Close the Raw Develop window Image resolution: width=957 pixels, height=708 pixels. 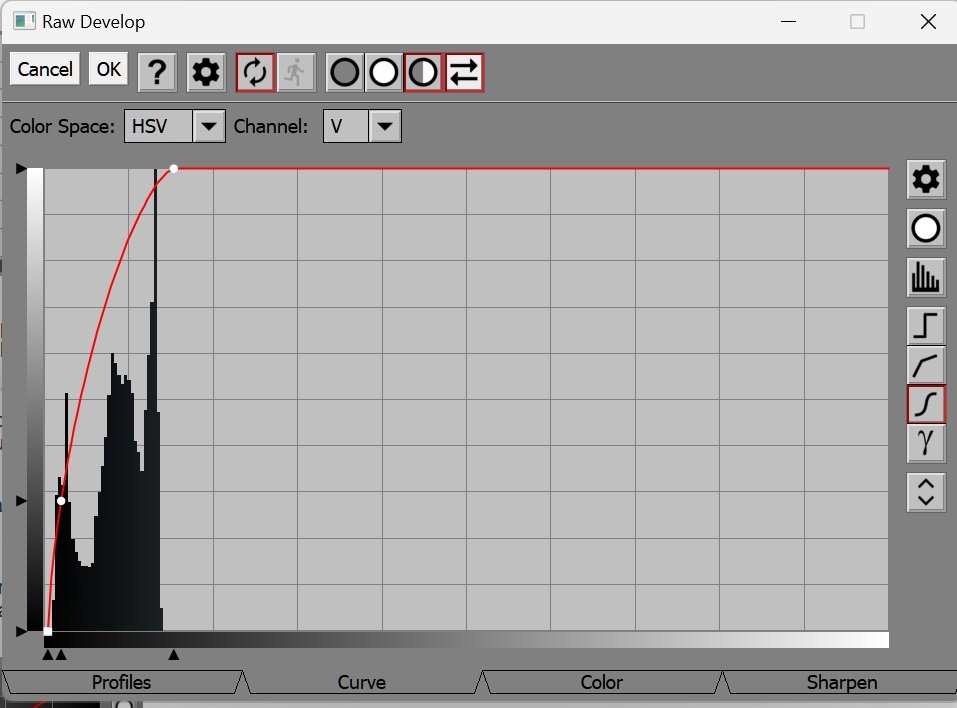click(928, 21)
